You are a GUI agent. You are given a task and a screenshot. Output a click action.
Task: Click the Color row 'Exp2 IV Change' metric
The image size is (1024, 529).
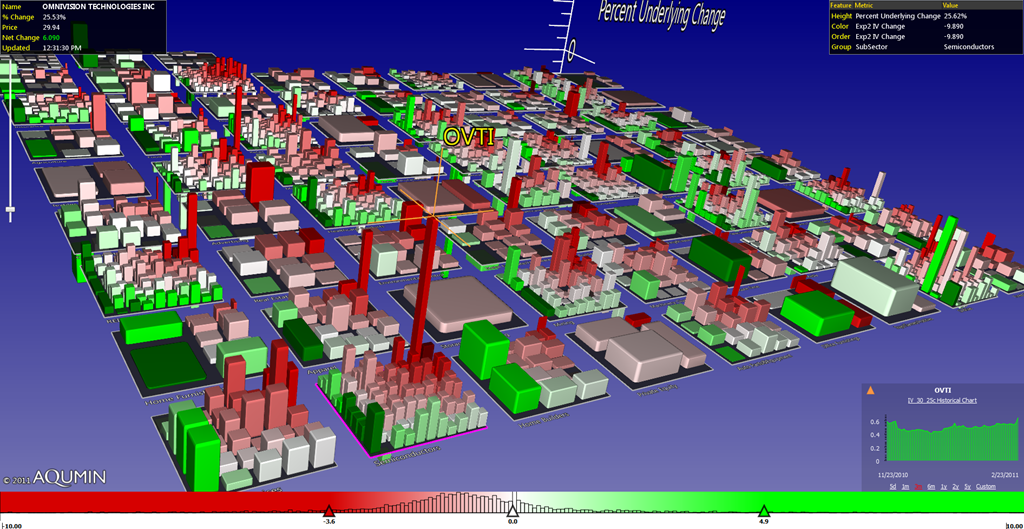point(880,26)
